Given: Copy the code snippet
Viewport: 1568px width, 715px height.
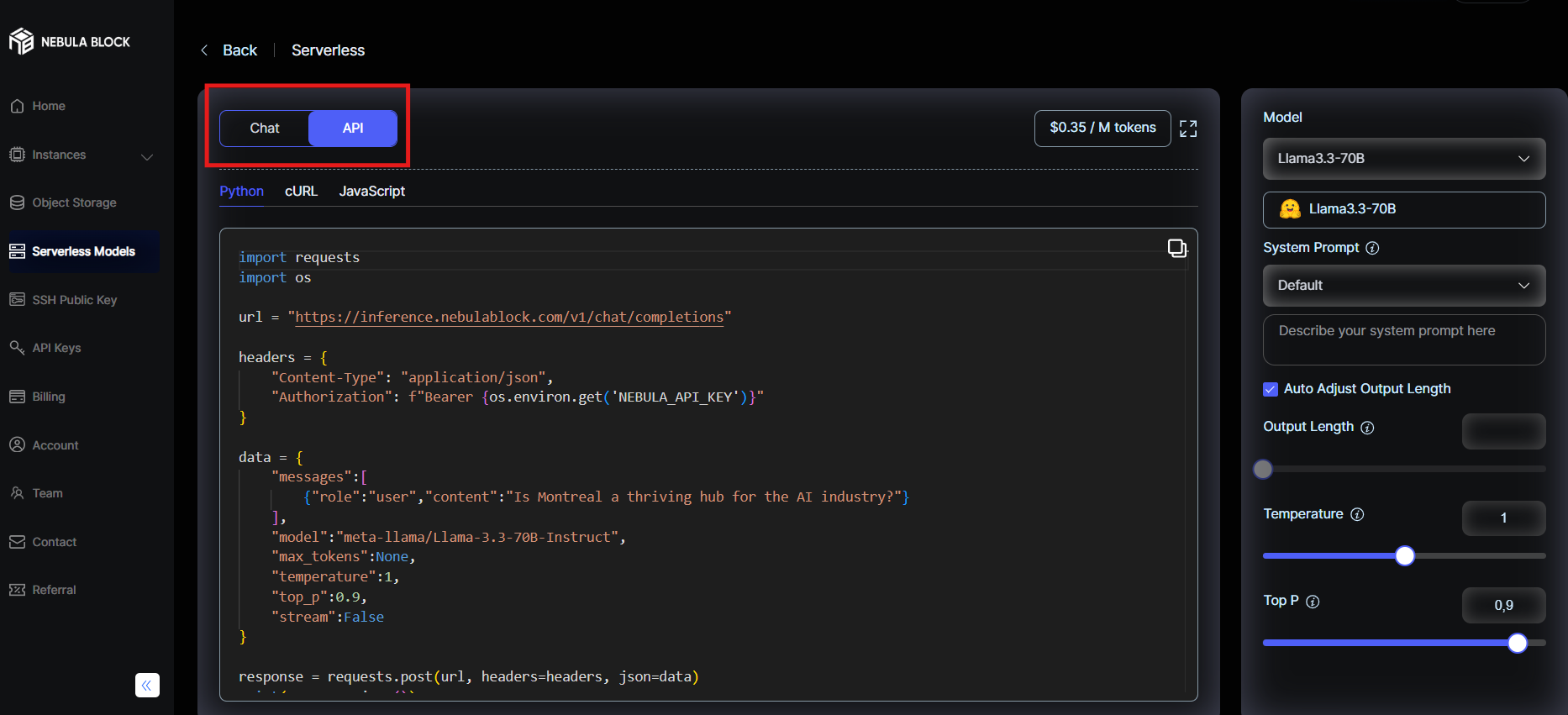Looking at the screenshot, I should [x=1177, y=248].
